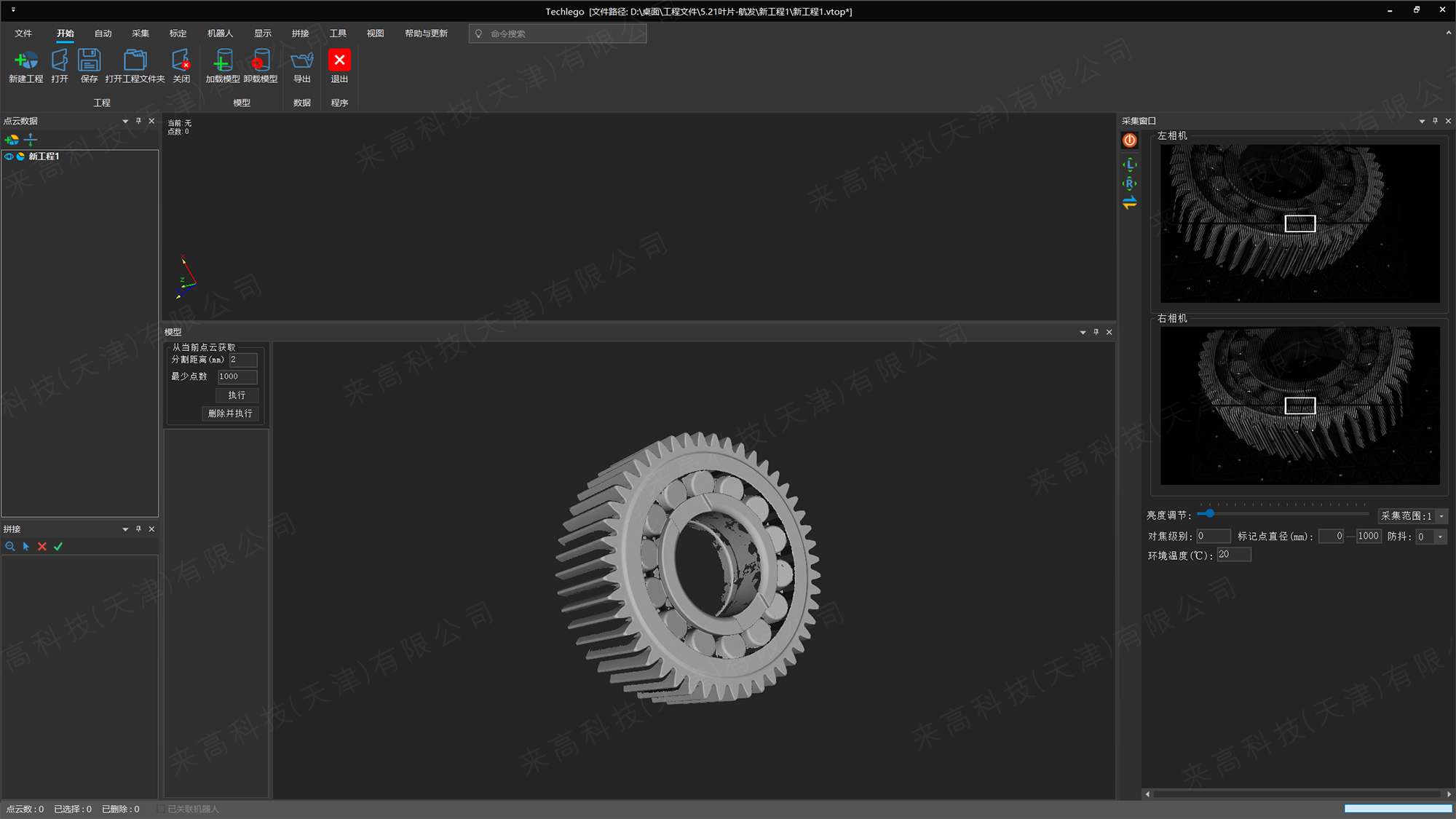Toggle eye visibility of 新工程1
Viewport: 1456px width, 819px height.
click(9, 157)
